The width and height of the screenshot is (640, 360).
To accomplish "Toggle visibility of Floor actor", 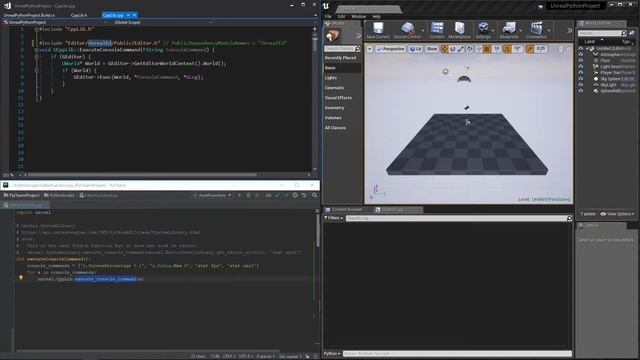I will pos(581,60).
